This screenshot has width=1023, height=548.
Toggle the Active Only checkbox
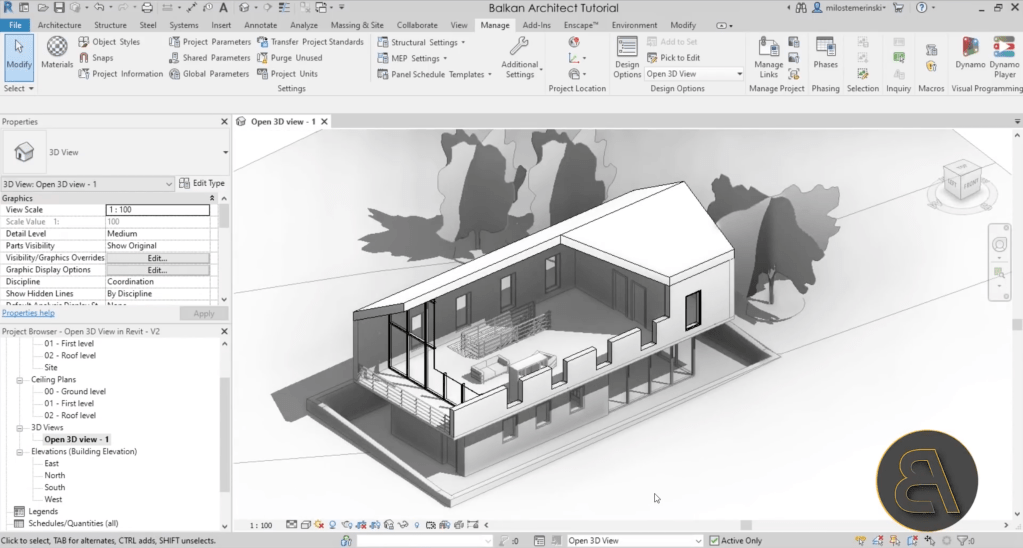[714, 541]
